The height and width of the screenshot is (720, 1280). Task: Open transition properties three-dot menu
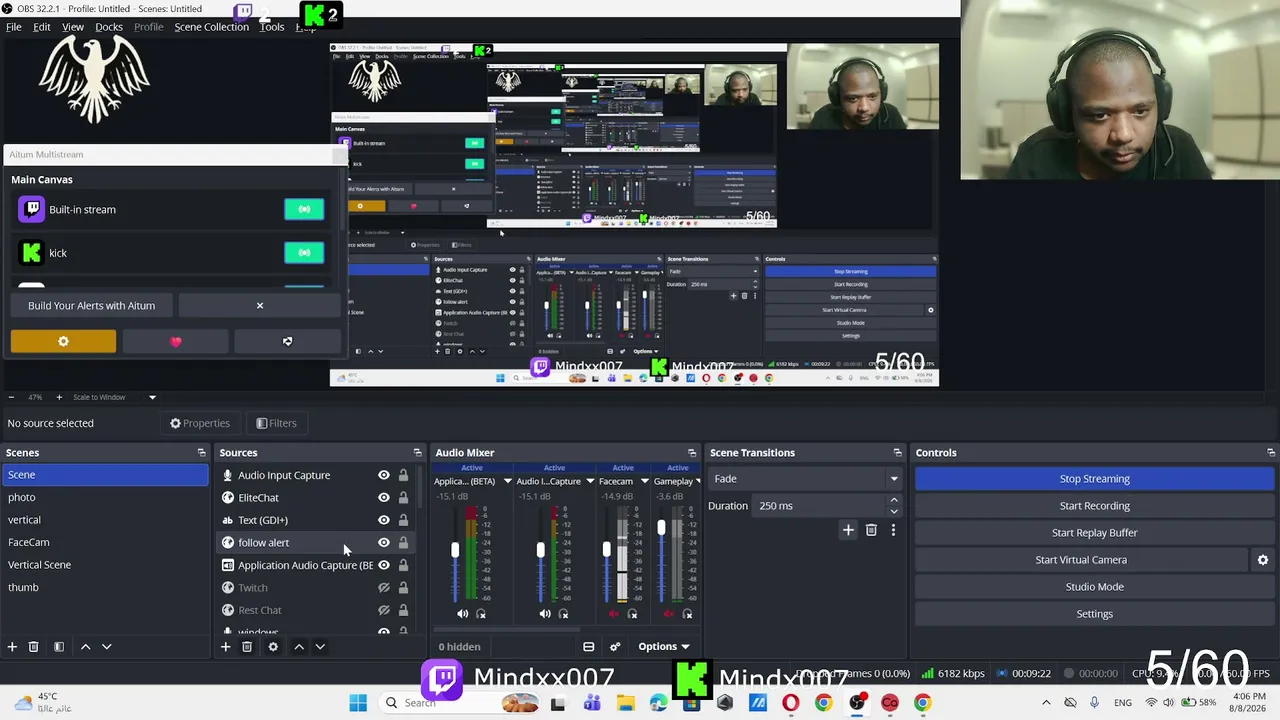pos(893,530)
